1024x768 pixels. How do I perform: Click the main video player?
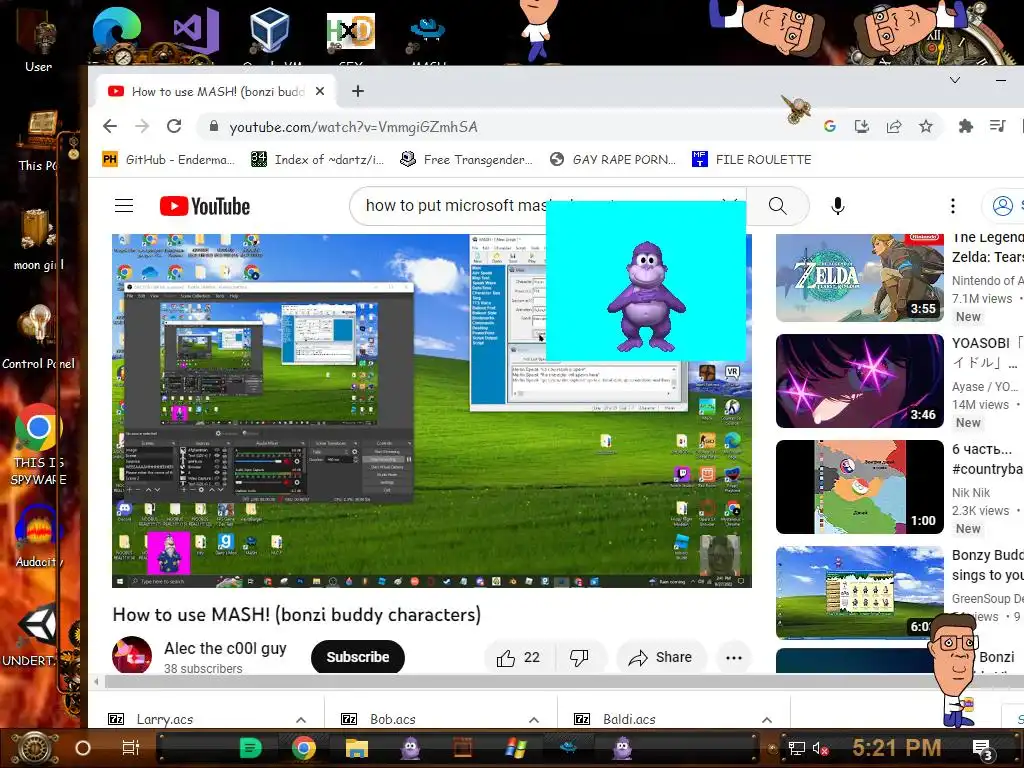click(432, 411)
